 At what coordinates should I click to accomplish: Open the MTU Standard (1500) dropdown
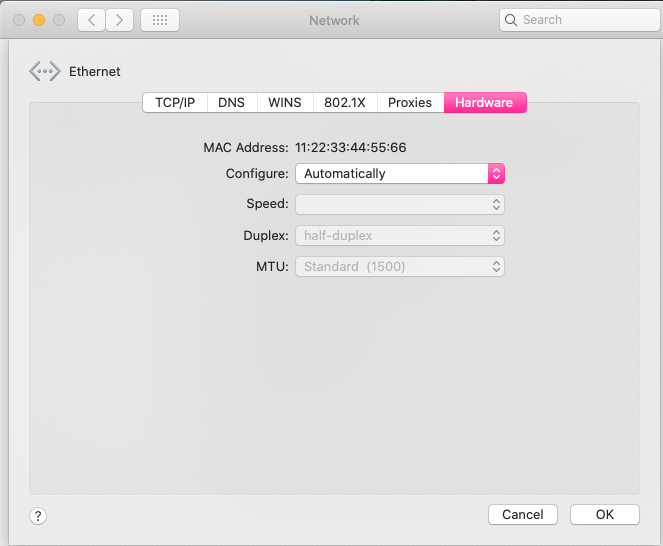[x=400, y=266]
